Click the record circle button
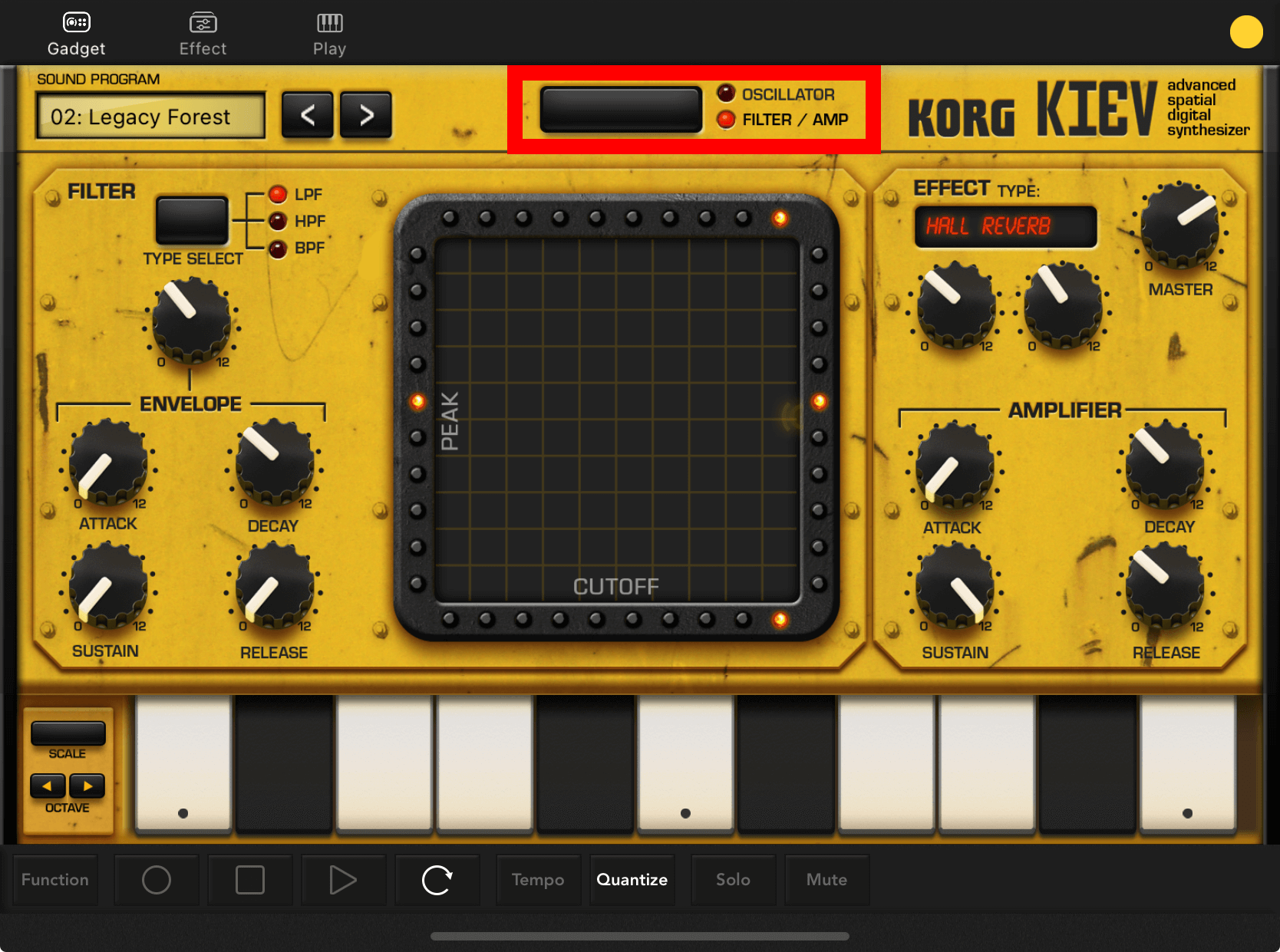The image size is (1280, 952). [157, 880]
